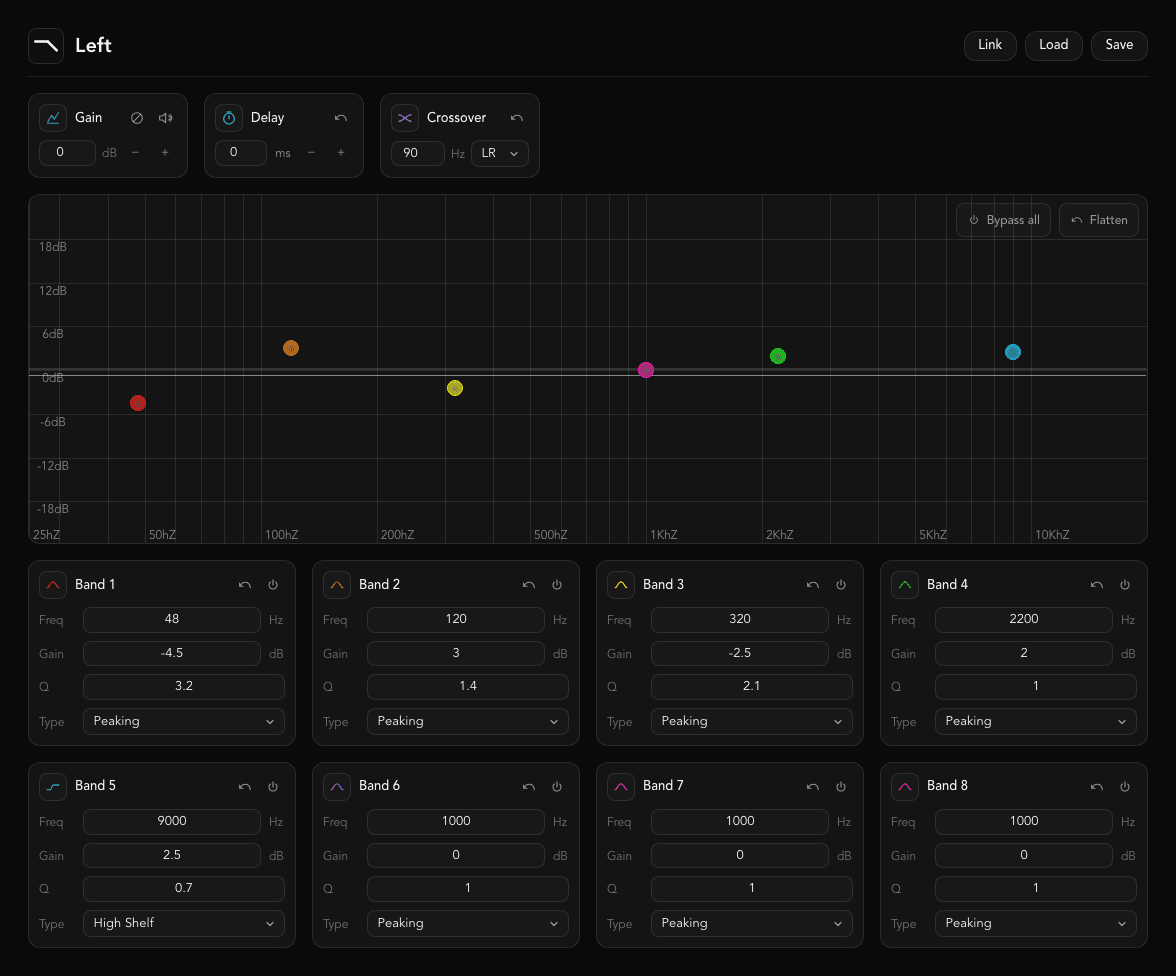
Task: Open Band 6 Type dropdown
Action: (x=468, y=923)
